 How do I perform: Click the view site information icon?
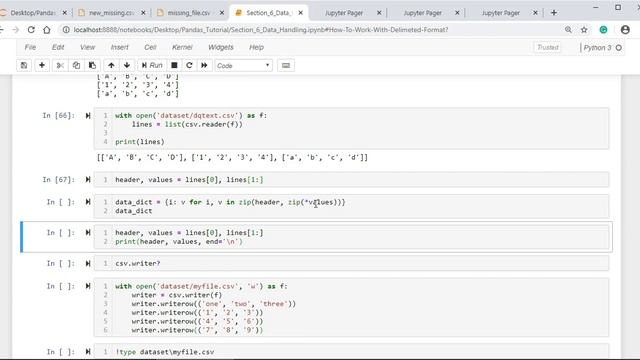(66, 30)
